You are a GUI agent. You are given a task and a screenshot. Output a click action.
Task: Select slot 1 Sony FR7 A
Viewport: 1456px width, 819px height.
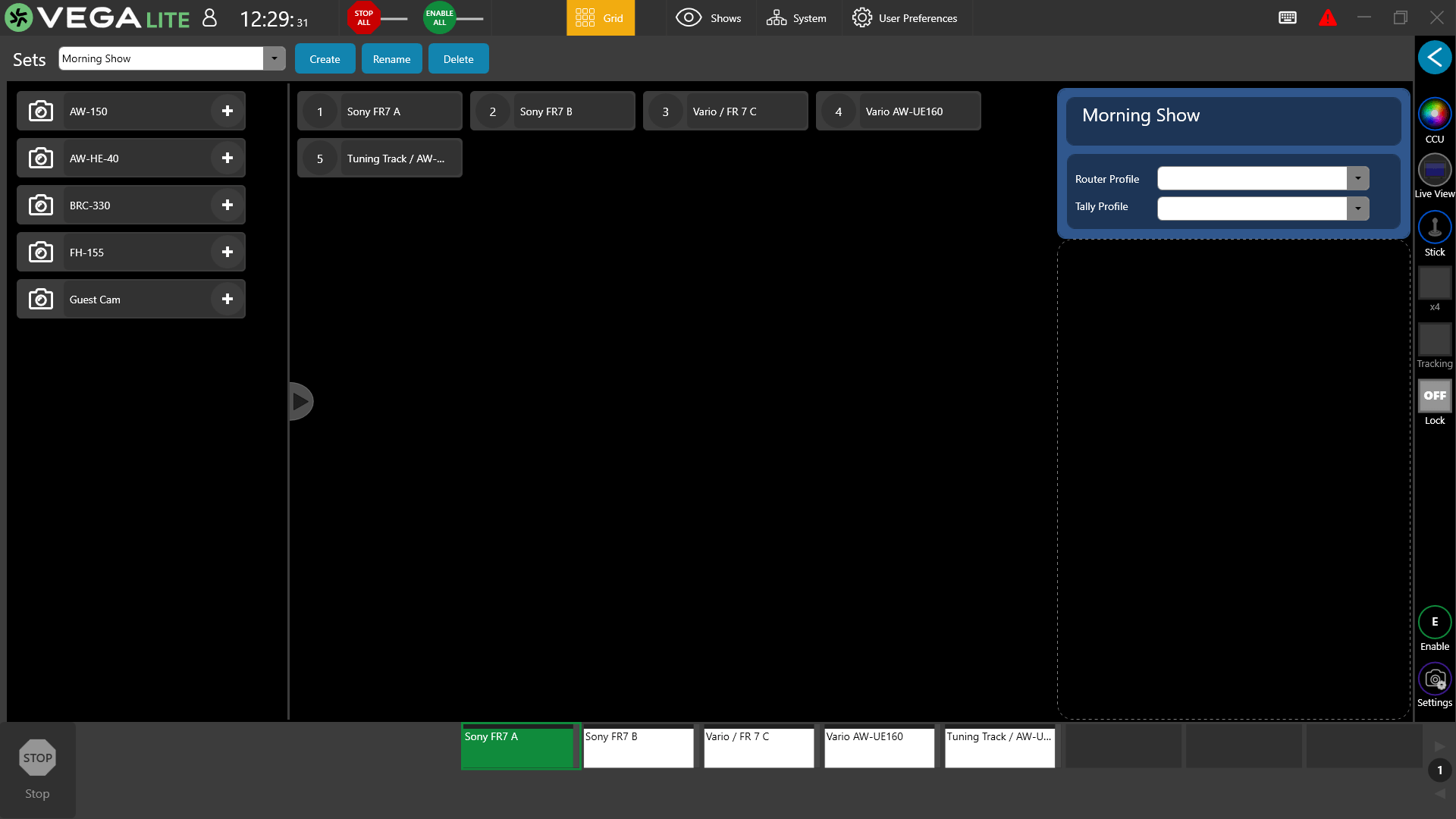click(x=380, y=111)
